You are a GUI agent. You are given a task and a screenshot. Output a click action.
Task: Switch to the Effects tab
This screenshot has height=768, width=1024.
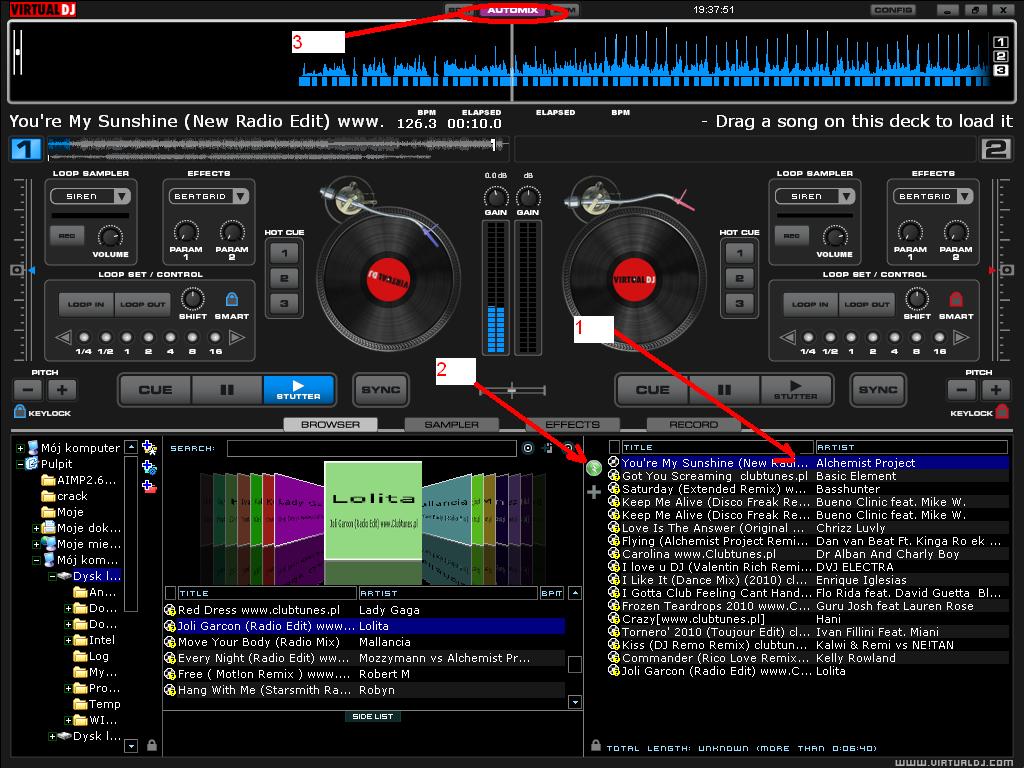tap(572, 424)
